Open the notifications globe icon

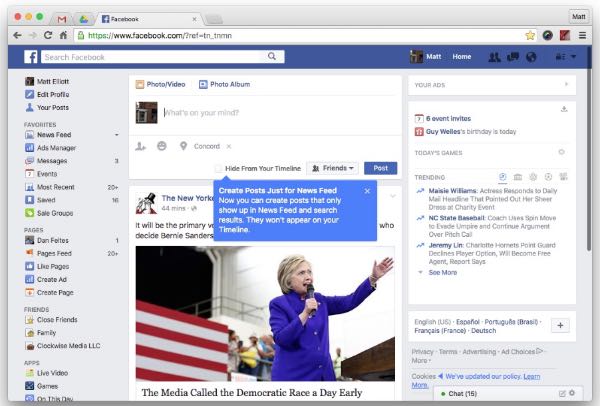(531, 57)
